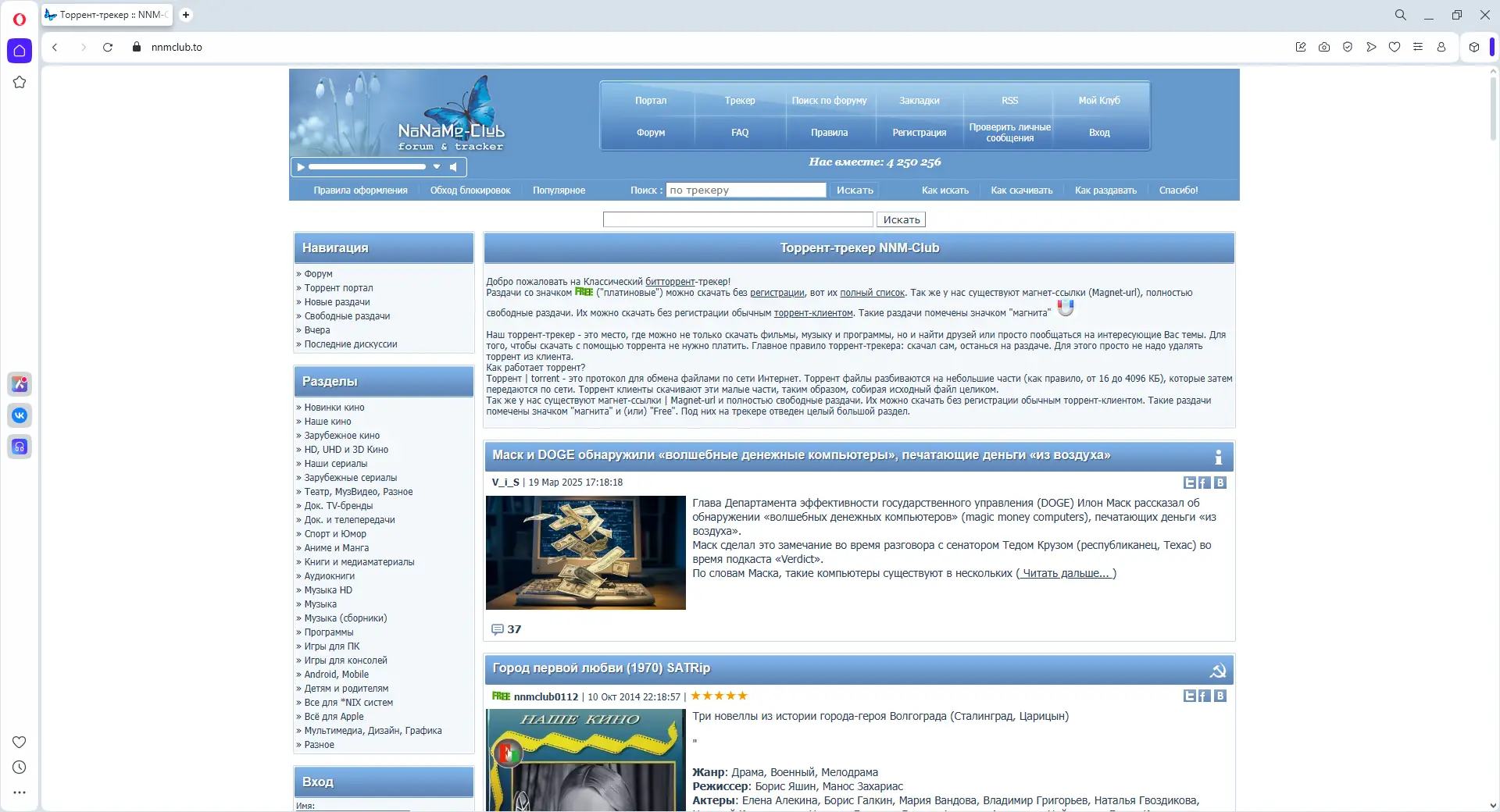Open author nnmclub0112 profile link
The image size is (1500, 812).
(546, 696)
